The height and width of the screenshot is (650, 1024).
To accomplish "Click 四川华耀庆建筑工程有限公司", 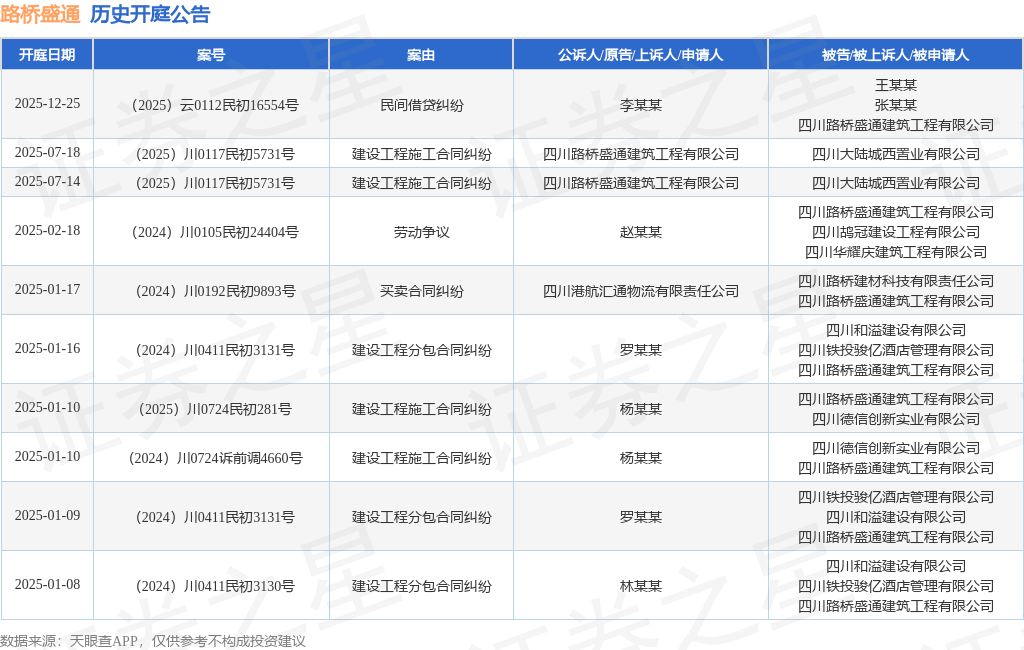I will pos(895,252).
